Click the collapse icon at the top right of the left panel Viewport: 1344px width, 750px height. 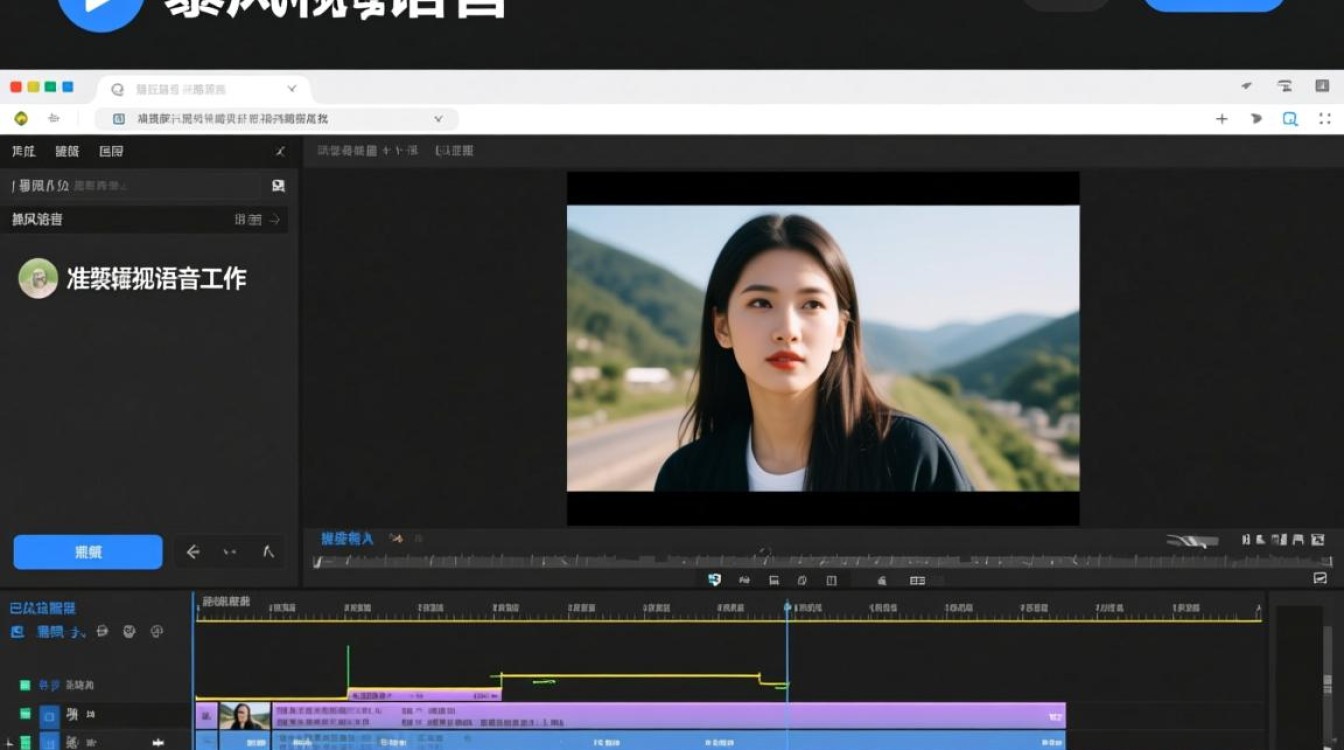(x=280, y=151)
